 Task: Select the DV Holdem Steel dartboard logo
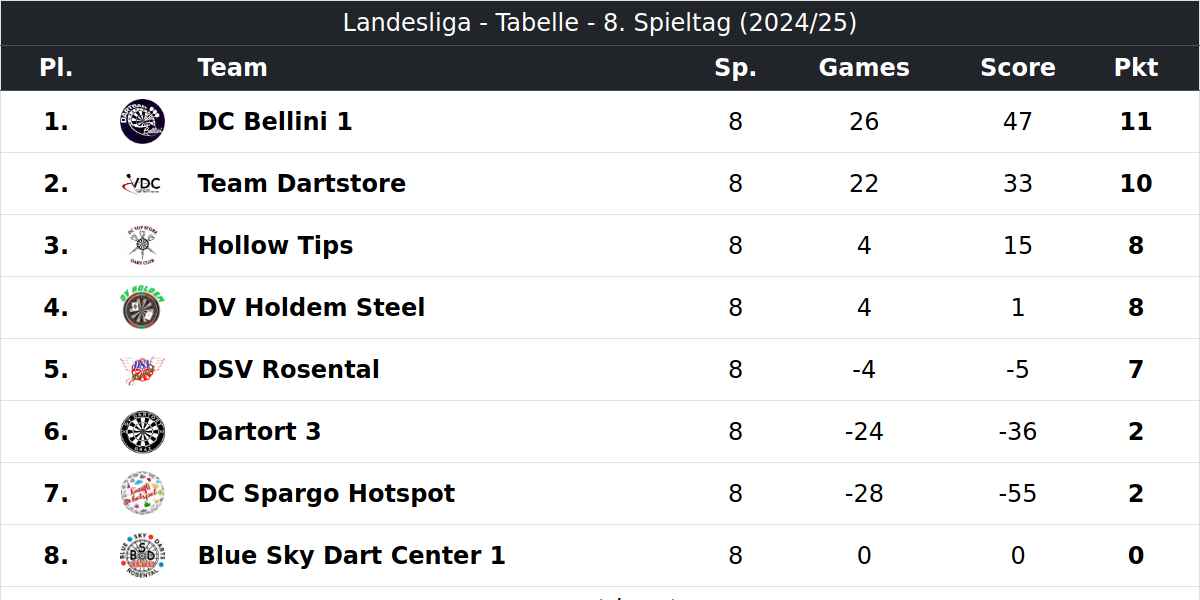[142, 308]
